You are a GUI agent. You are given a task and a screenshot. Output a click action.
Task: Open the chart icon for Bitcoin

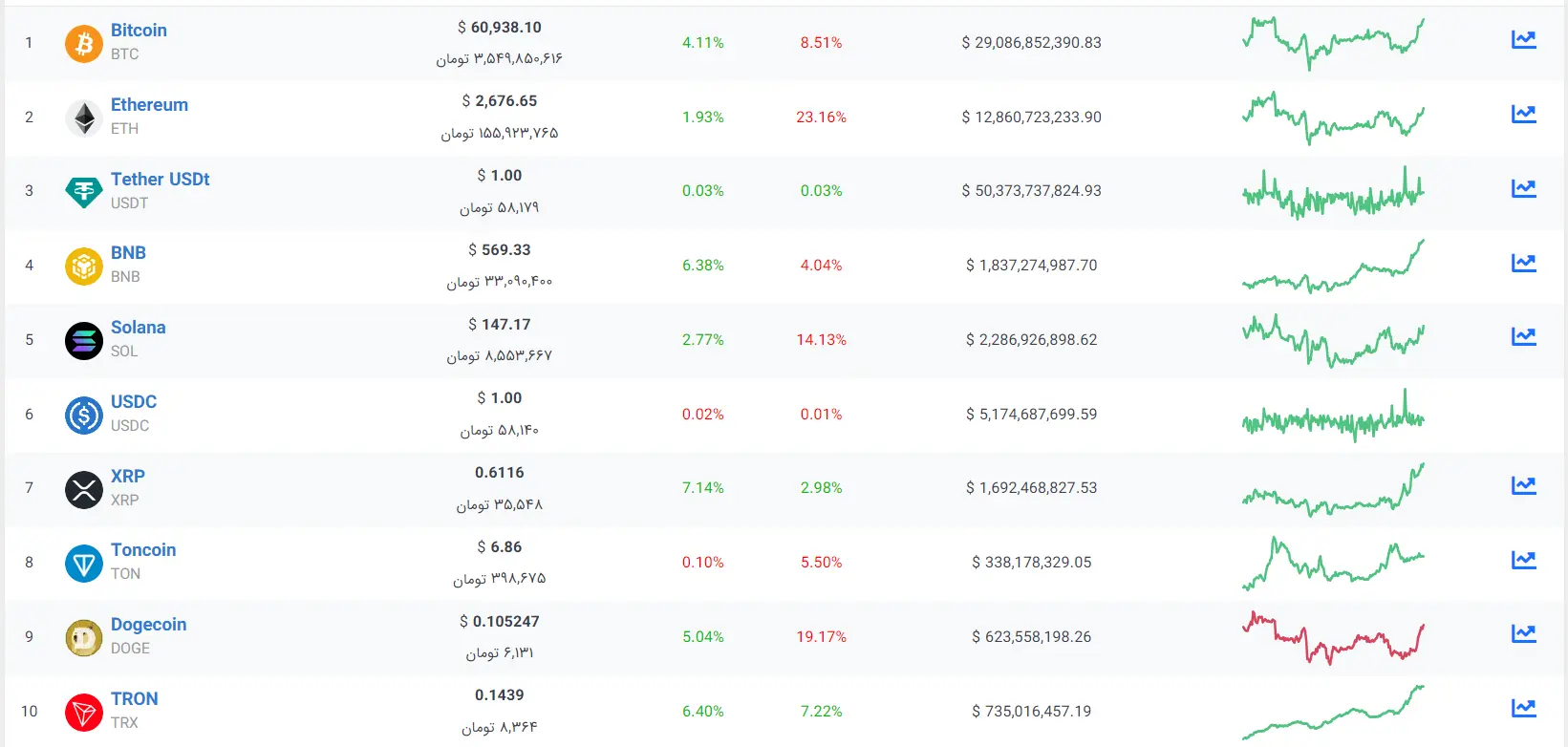(1524, 39)
